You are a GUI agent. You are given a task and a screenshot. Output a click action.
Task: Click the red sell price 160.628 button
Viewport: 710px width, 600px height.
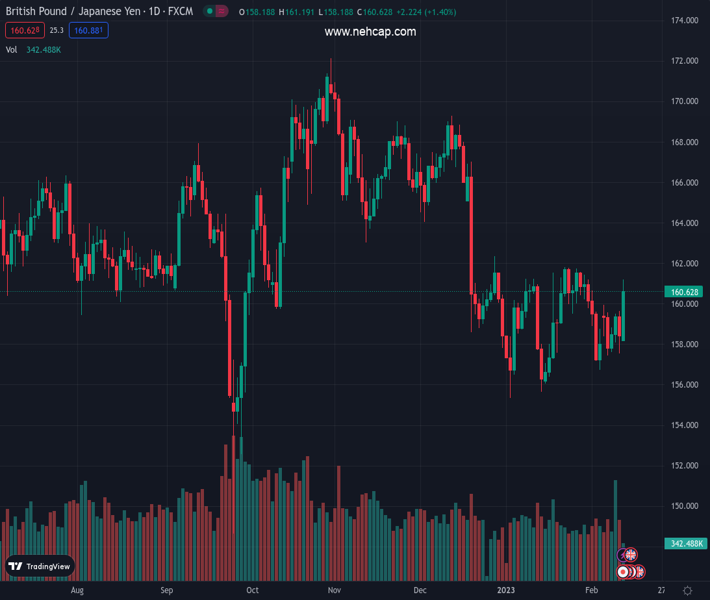(23, 30)
